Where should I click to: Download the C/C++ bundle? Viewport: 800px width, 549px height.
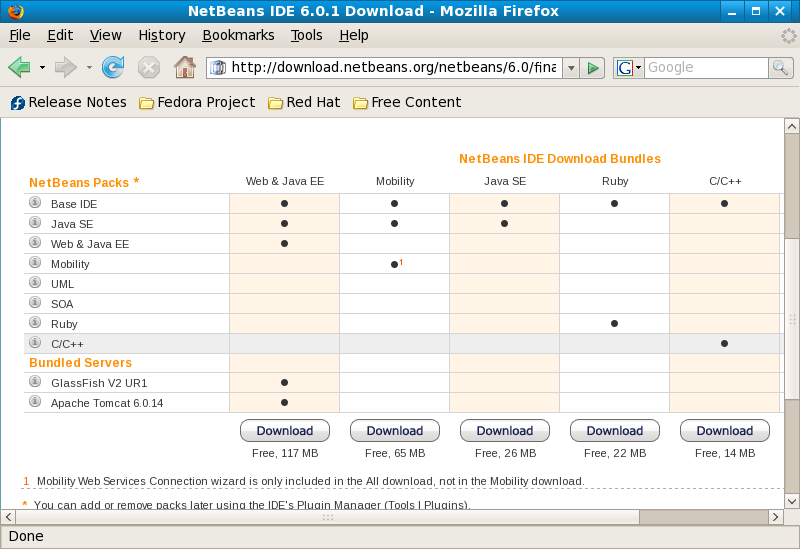click(724, 431)
